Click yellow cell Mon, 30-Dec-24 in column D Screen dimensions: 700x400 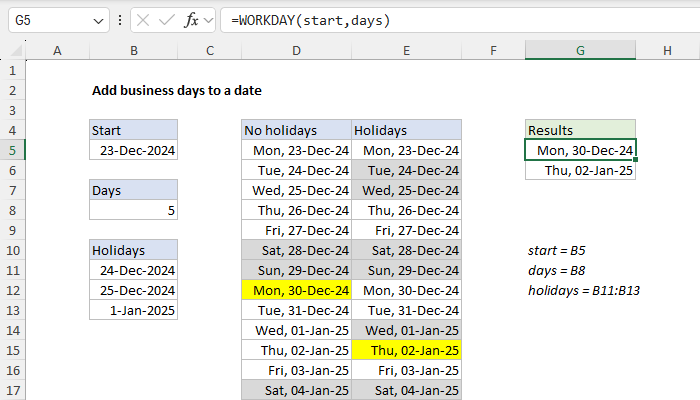(296, 291)
